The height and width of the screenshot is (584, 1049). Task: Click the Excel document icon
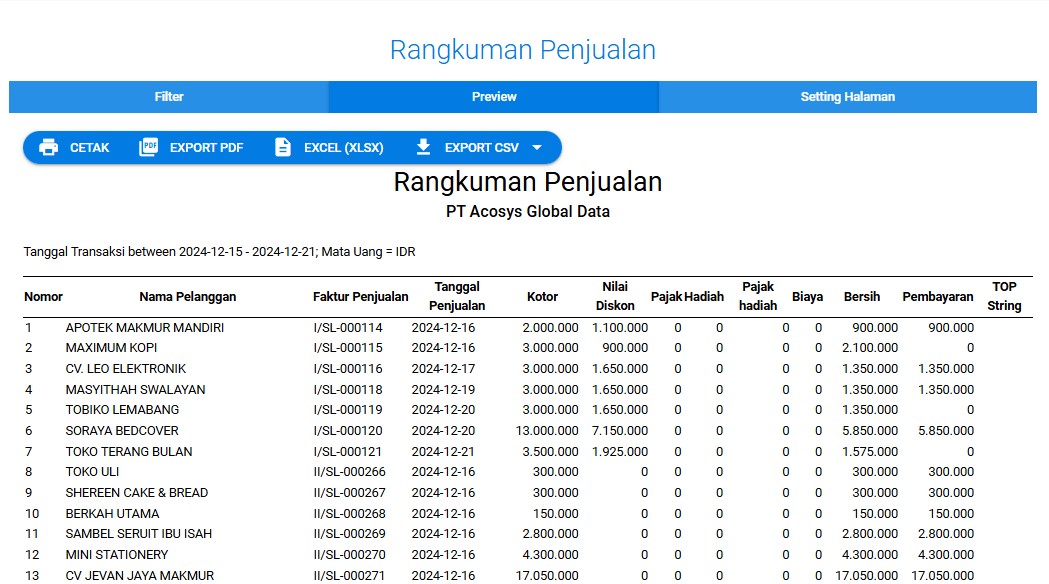click(283, 148)
